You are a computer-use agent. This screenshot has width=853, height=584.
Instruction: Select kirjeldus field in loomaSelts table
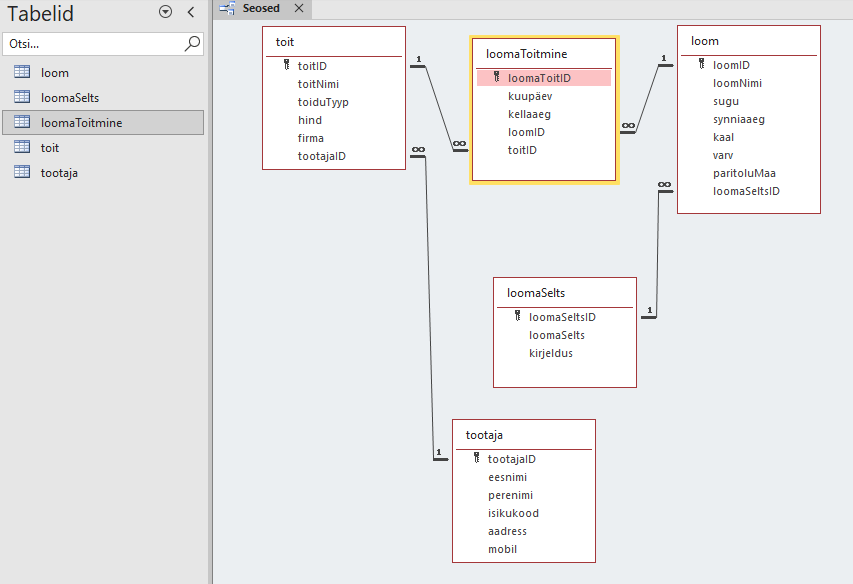pyautogui.click(x=551, y=353)
